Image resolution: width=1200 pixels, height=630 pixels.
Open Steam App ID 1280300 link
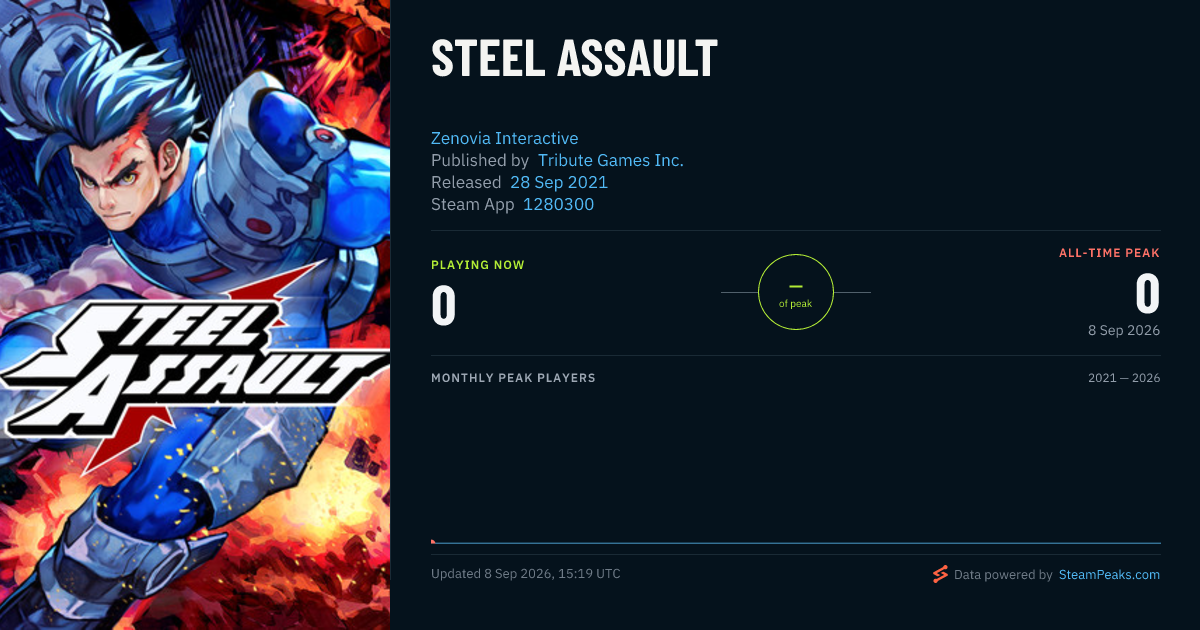559,204
